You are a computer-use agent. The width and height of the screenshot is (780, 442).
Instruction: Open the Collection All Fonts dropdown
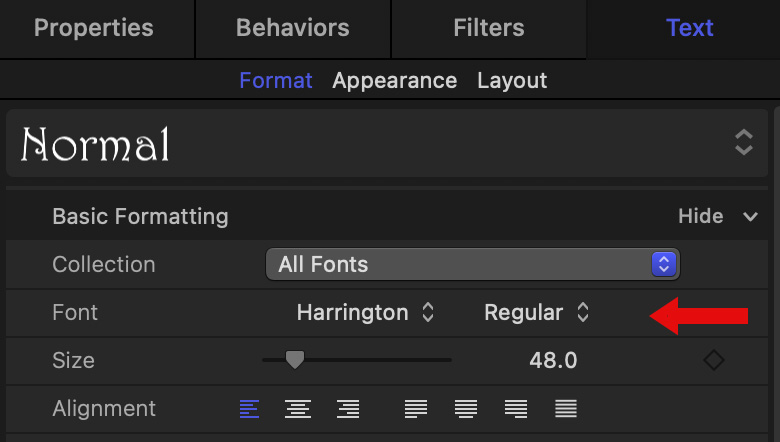click(x=472, y=264)
